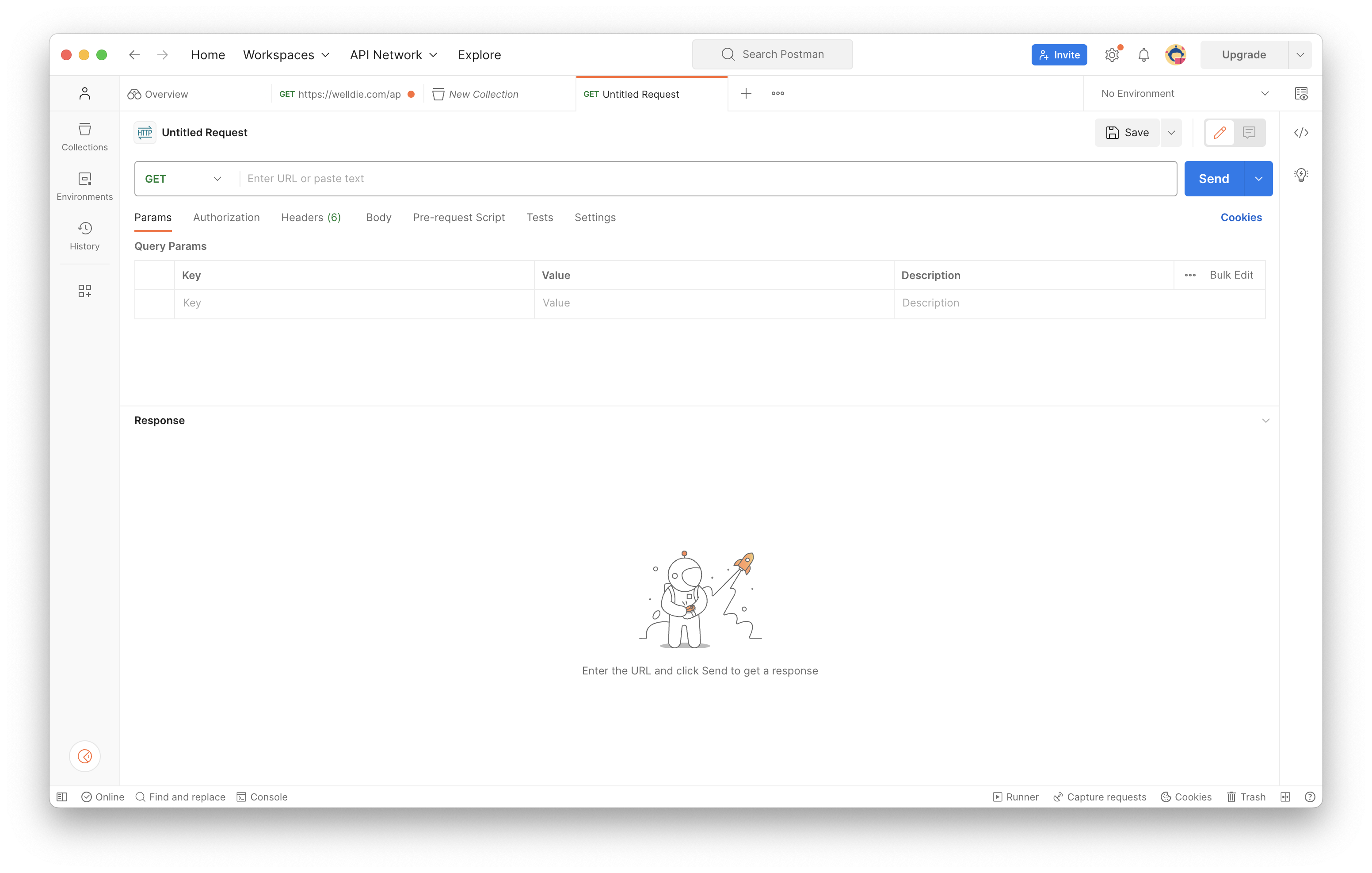
Task: Open the History sidebar panel
Action: pos(84,236)
